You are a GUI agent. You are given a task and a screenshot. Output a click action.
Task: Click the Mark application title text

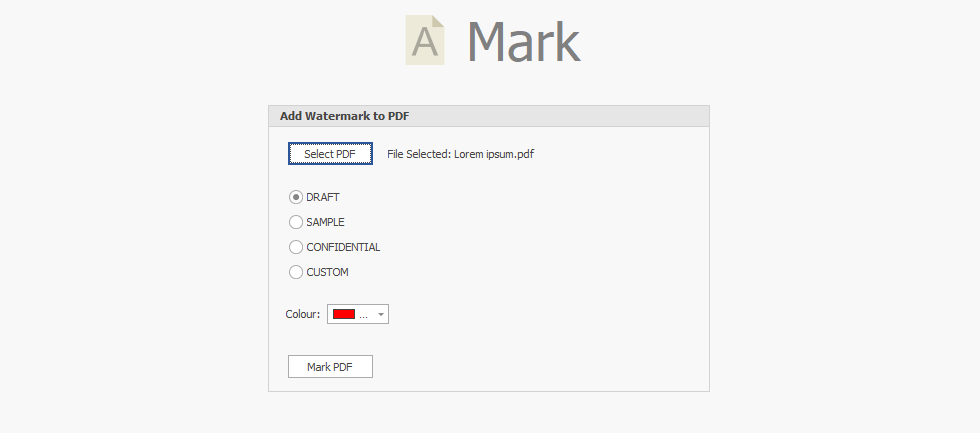coord(523,42)
